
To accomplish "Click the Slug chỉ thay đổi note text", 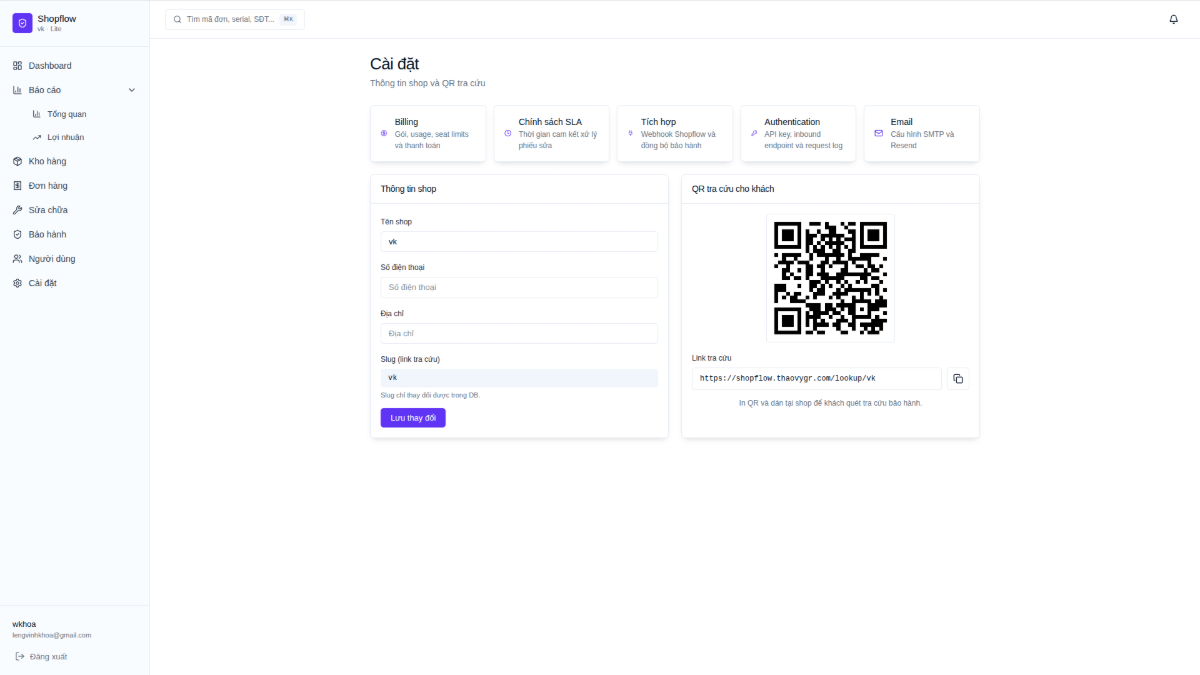I will click(x=430, y=395).
